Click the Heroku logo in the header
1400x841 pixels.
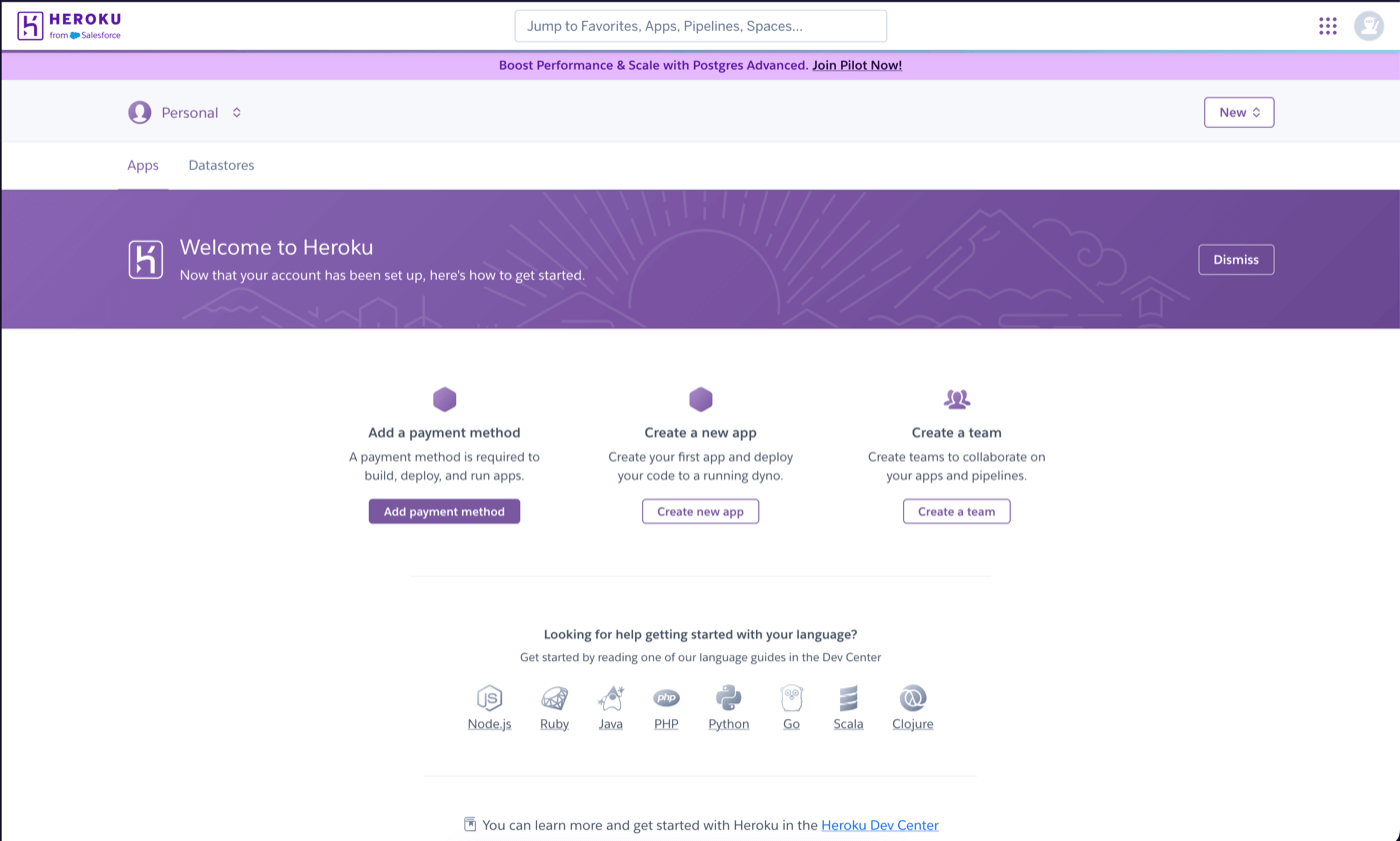[68, 26]
